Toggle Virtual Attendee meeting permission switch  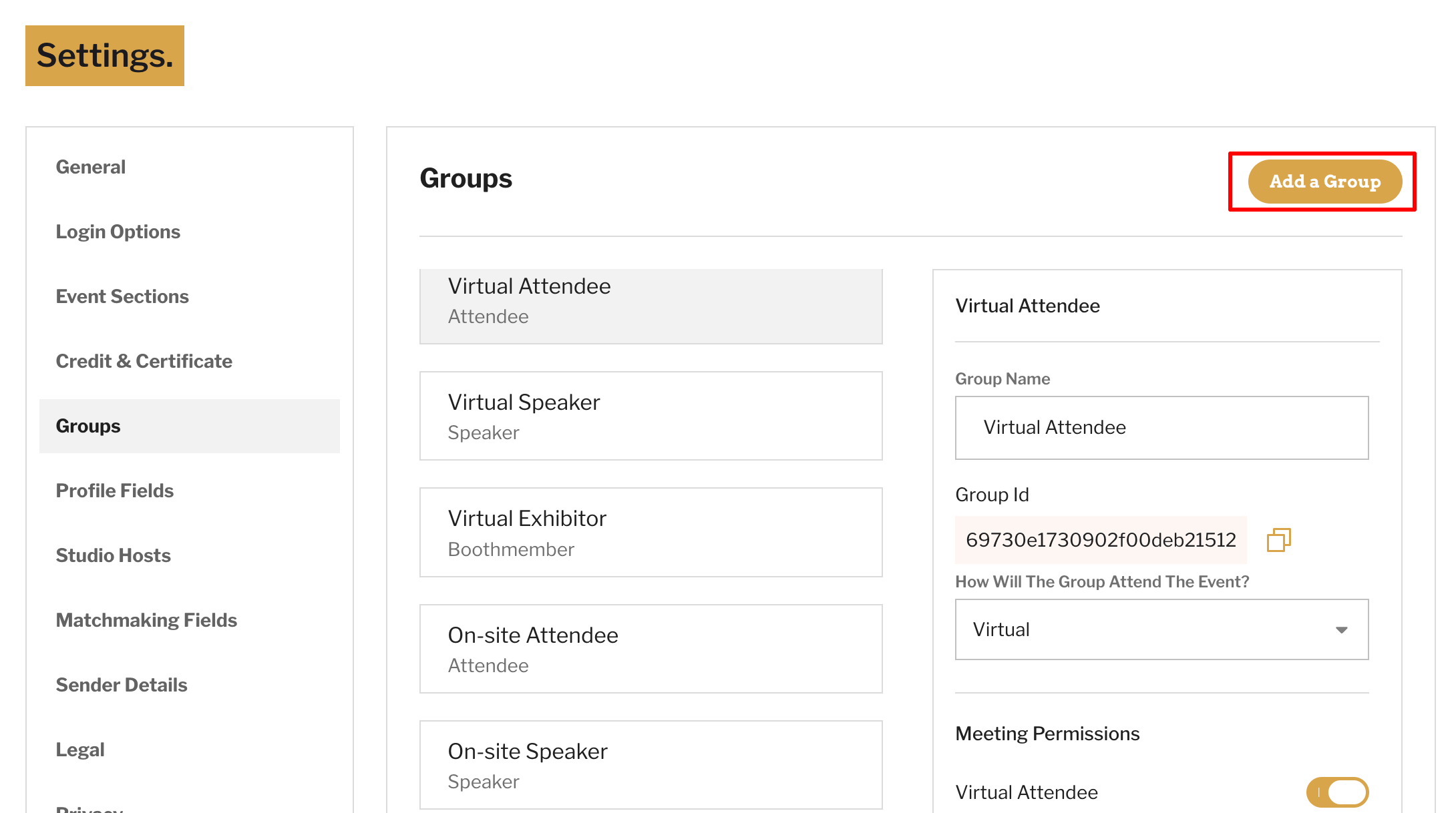[1337, 792]
